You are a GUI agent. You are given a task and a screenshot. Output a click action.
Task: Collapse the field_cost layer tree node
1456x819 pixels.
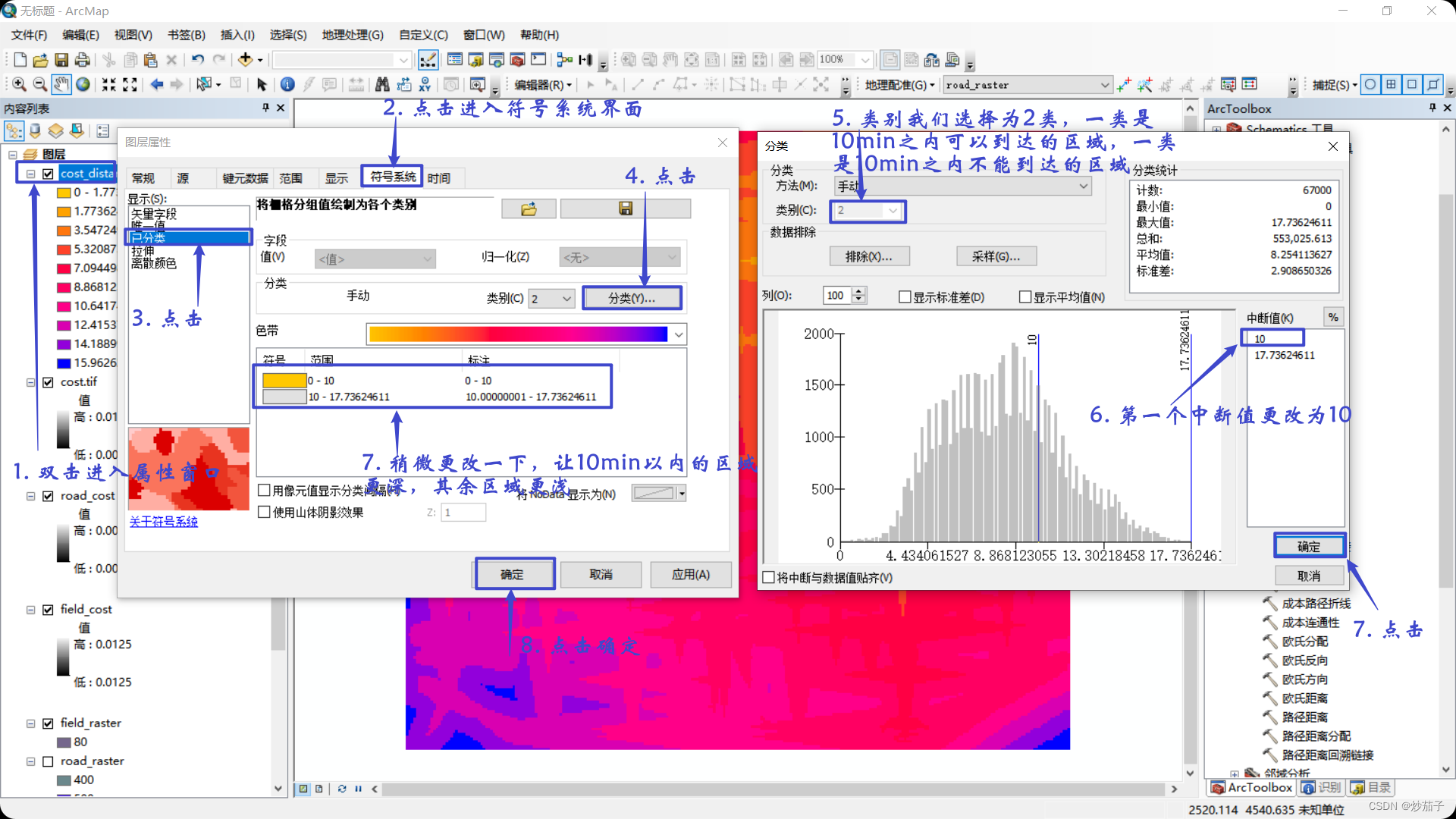31,610
